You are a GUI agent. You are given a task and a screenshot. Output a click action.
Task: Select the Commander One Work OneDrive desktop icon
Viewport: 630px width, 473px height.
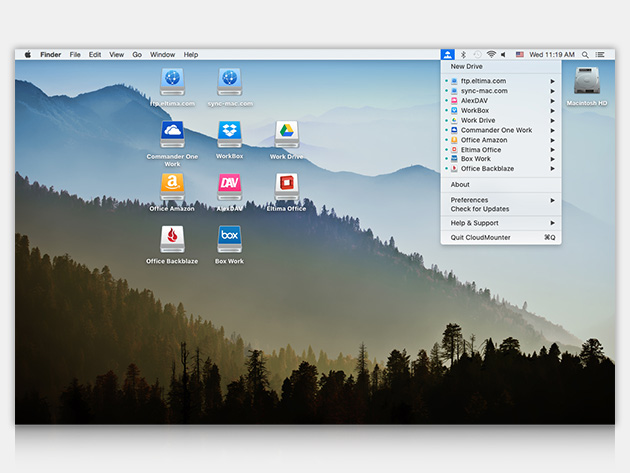point(172,134)
